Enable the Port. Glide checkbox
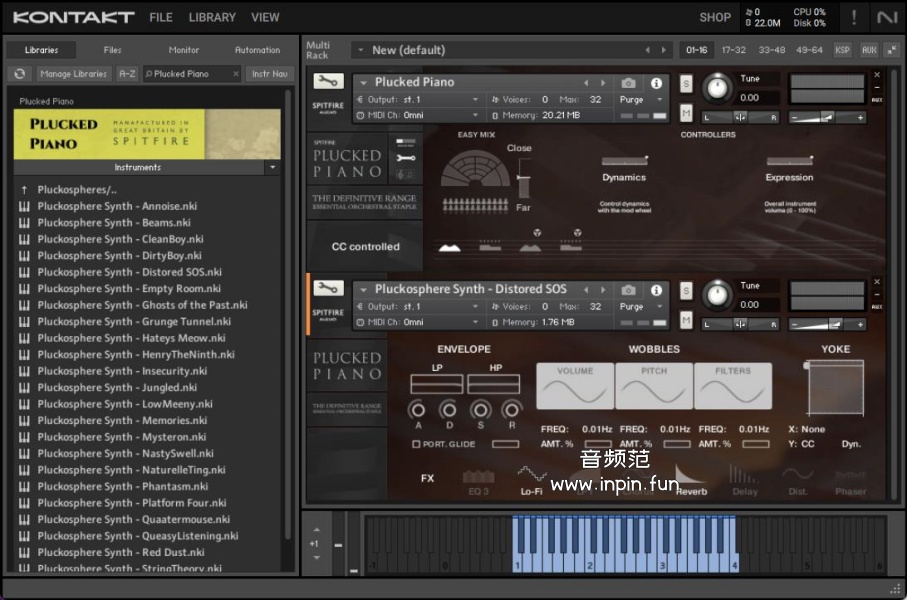 [416, 444]
